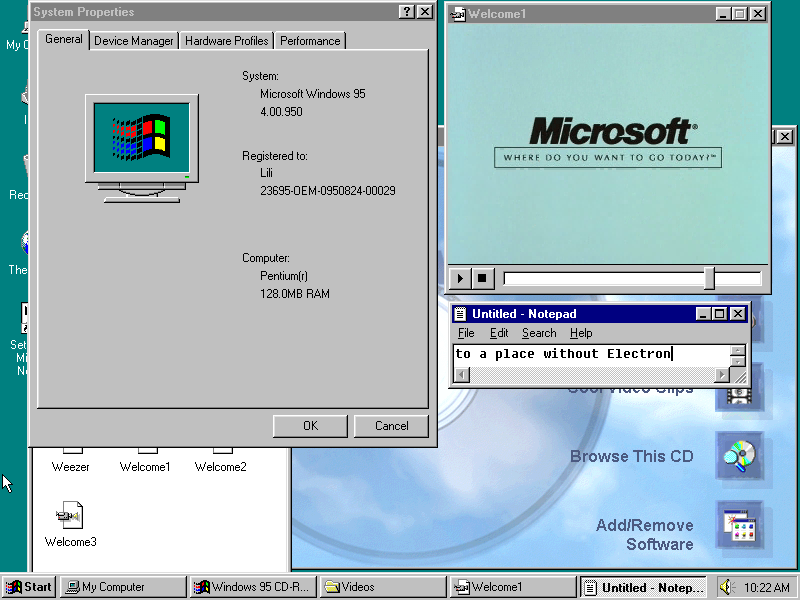Play the Welcome1 video
The height and width of the screenshot is (600, 800).
coord(460,278)
